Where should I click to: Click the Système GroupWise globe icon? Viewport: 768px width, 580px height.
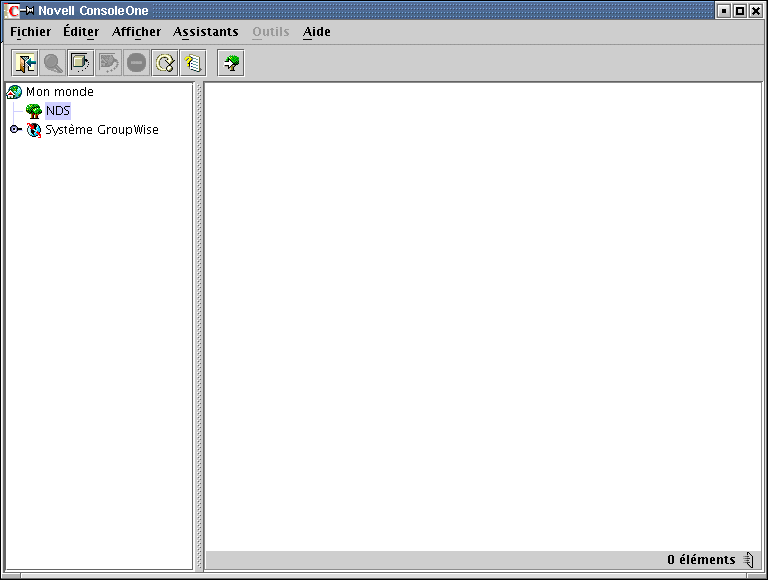34,130
